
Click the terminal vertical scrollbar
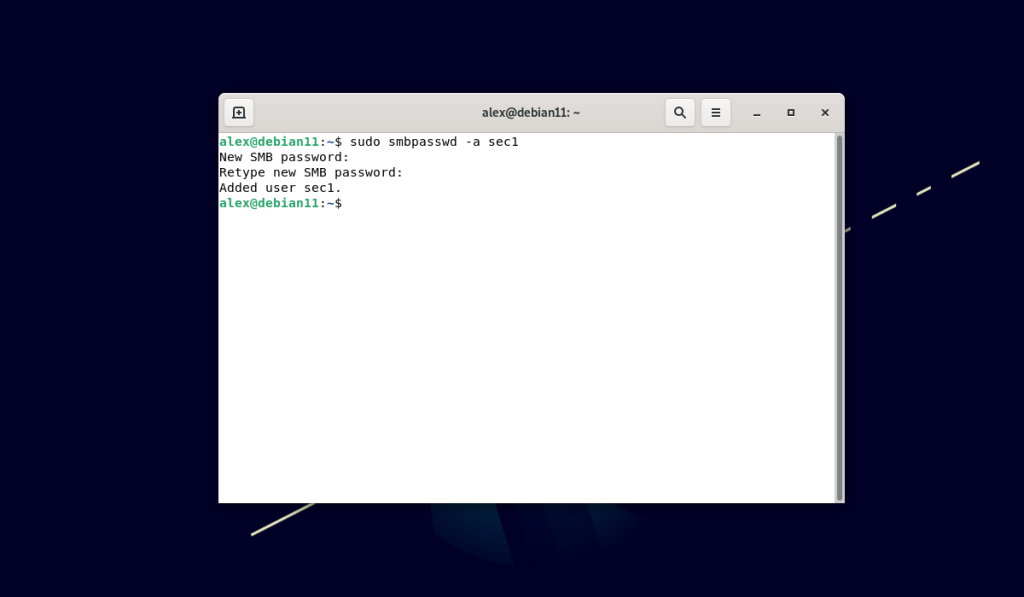coord(839,317)
